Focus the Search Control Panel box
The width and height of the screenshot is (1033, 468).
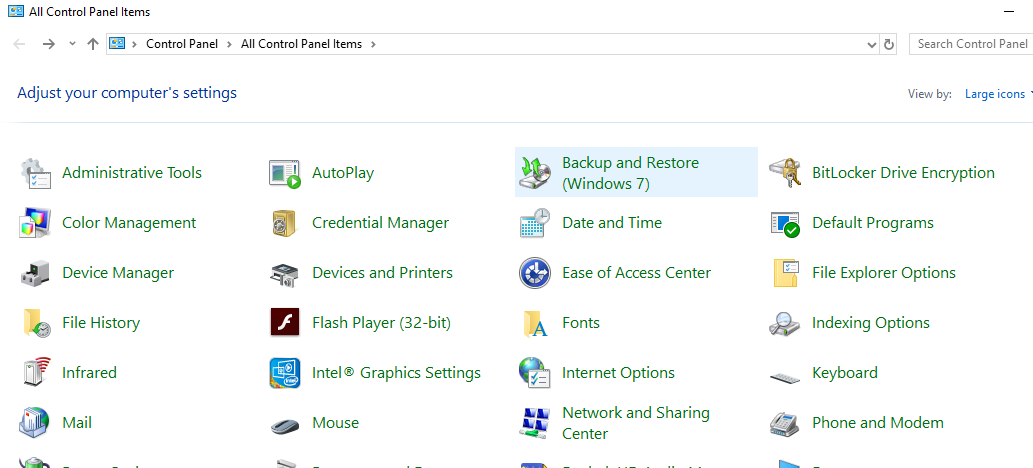(971, 44)
